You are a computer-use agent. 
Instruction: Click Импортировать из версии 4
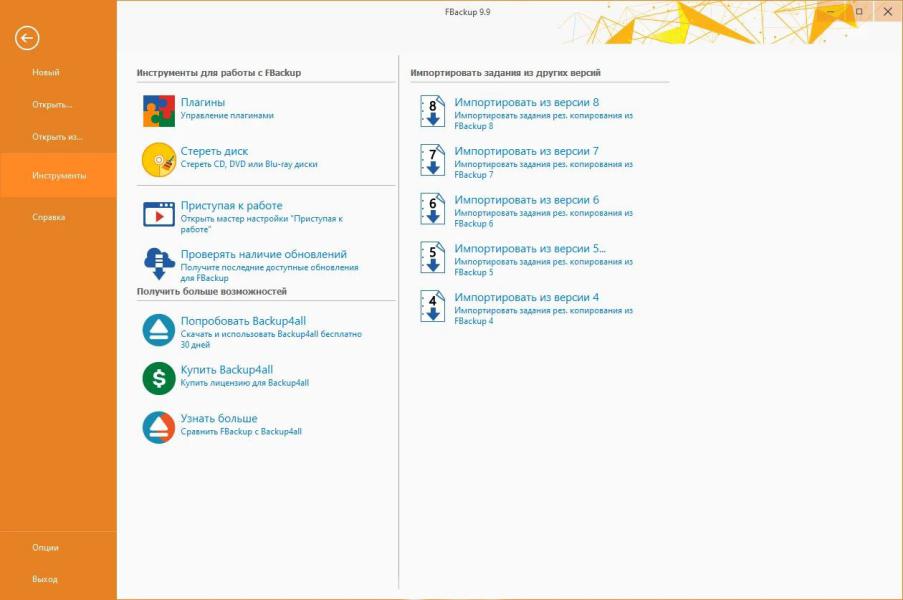[526, 298]
